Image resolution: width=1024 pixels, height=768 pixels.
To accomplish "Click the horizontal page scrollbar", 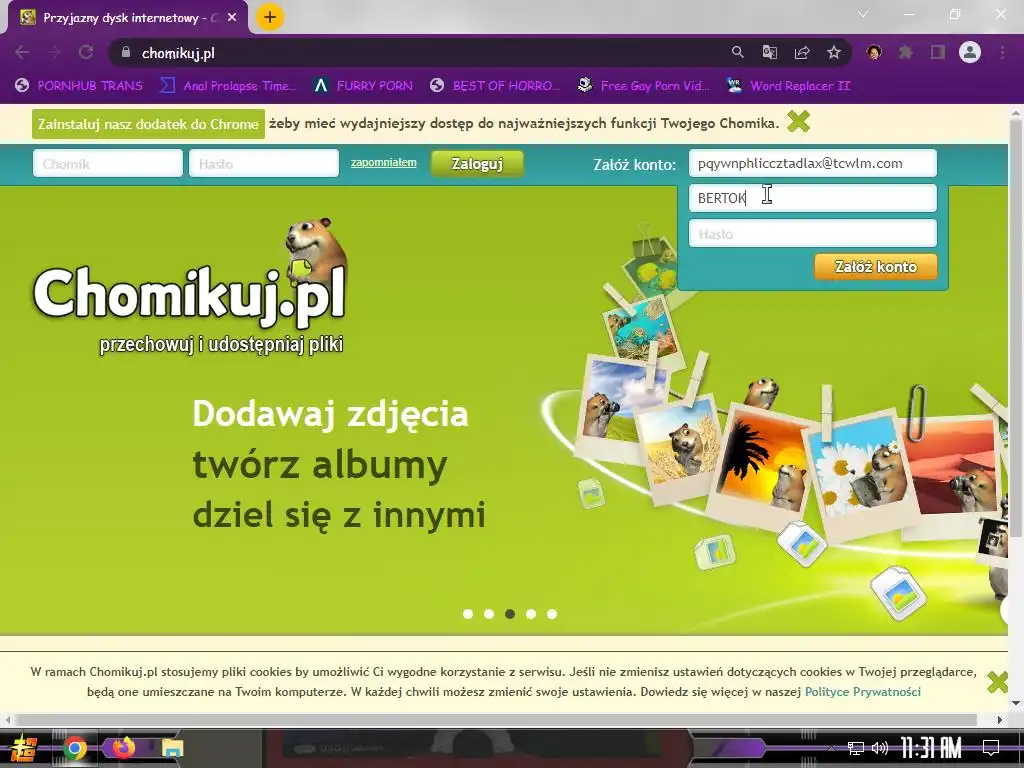I will click(496, 720).
